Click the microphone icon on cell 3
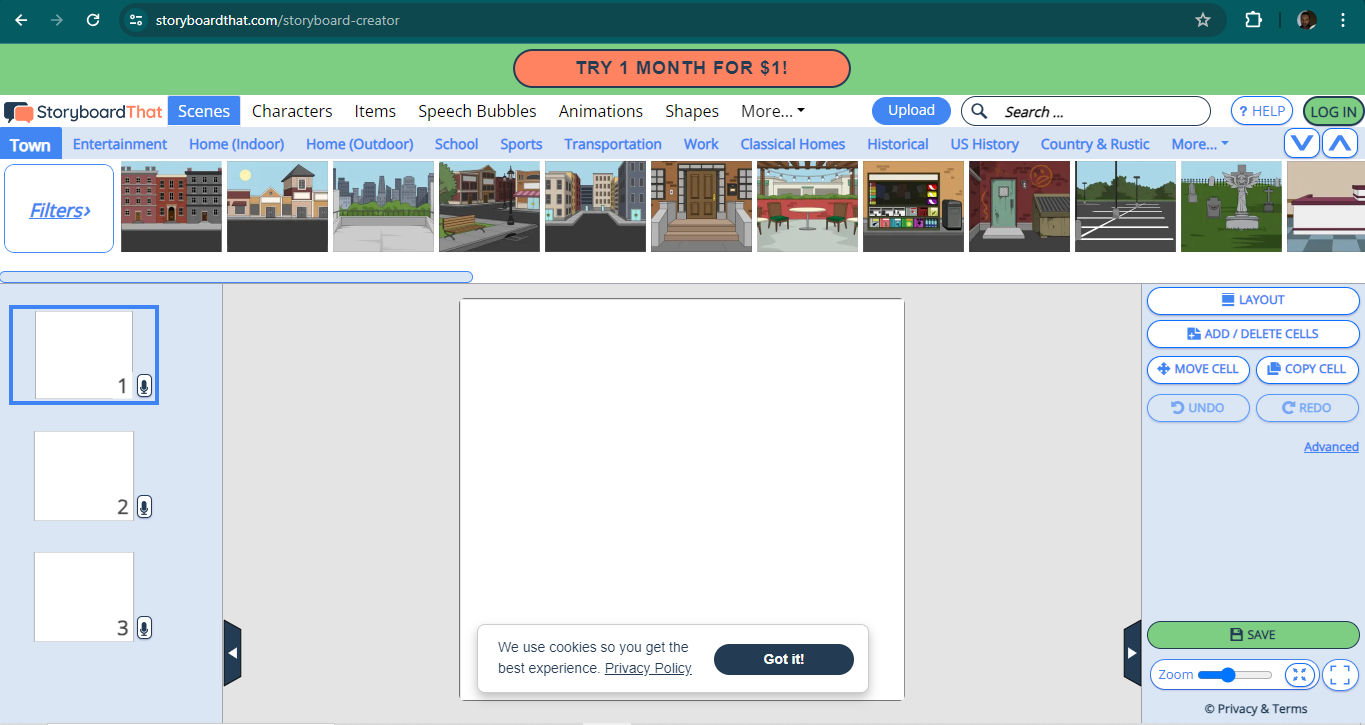This screenshot has width=1365, height=725. 144,628
